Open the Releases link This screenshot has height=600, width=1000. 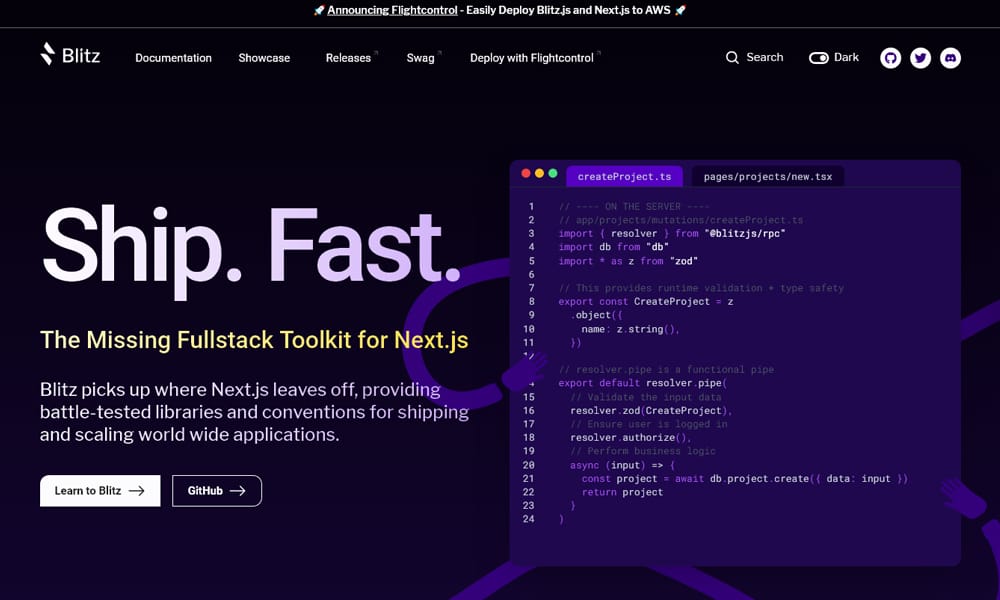(x=348, y=58)
